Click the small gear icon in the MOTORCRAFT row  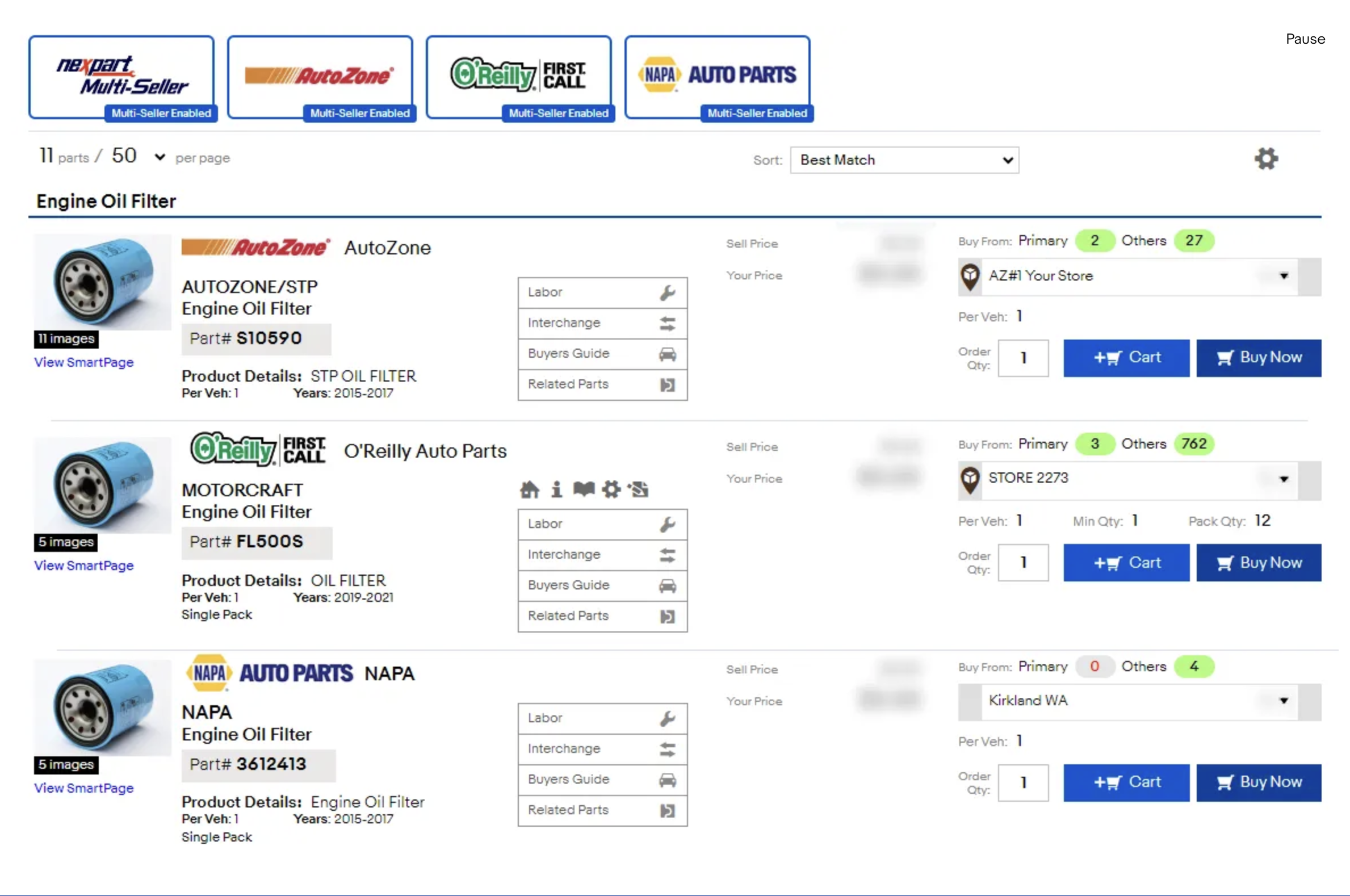(611, 489)
